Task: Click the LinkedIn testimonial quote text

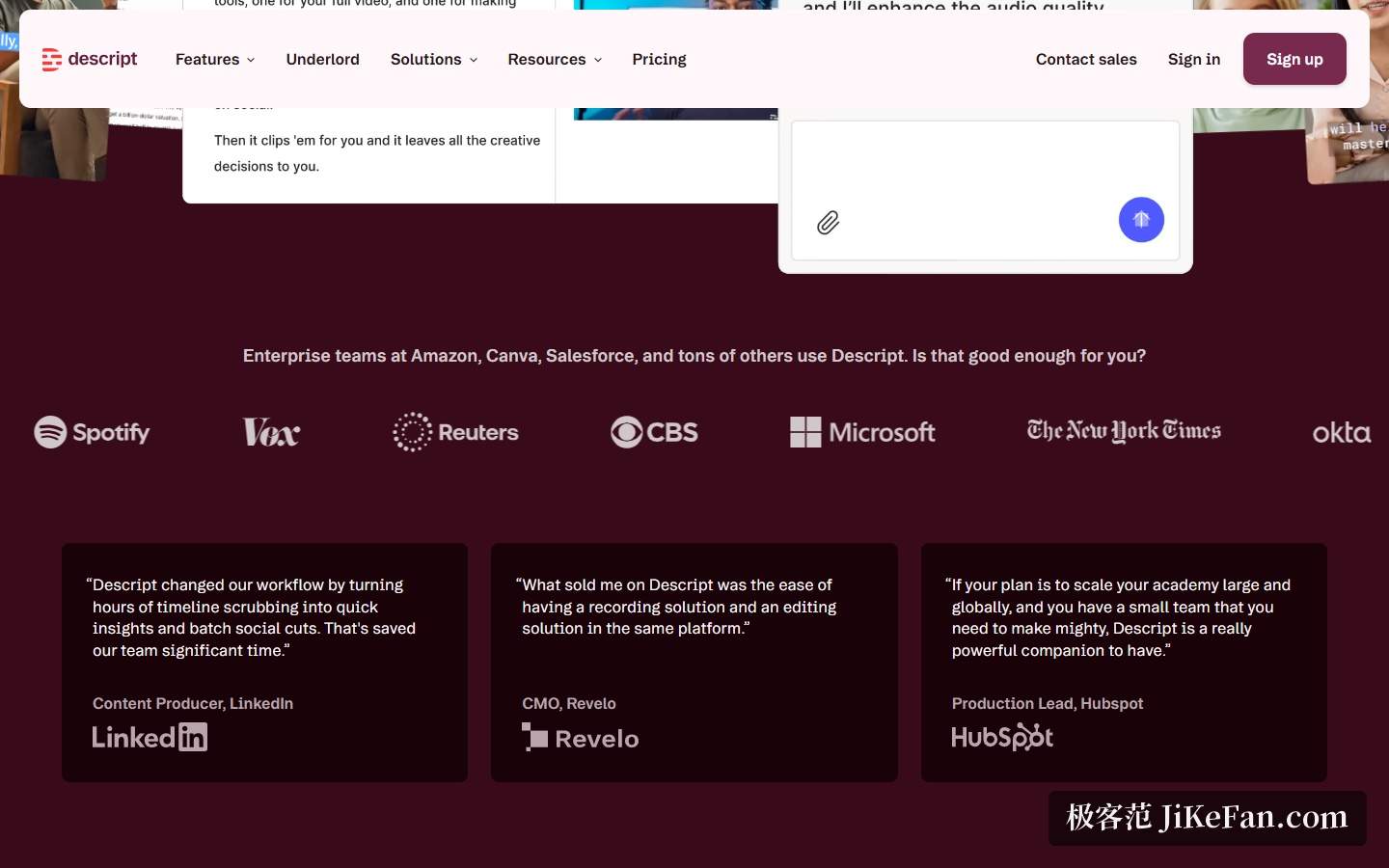Action: (252, 617)
